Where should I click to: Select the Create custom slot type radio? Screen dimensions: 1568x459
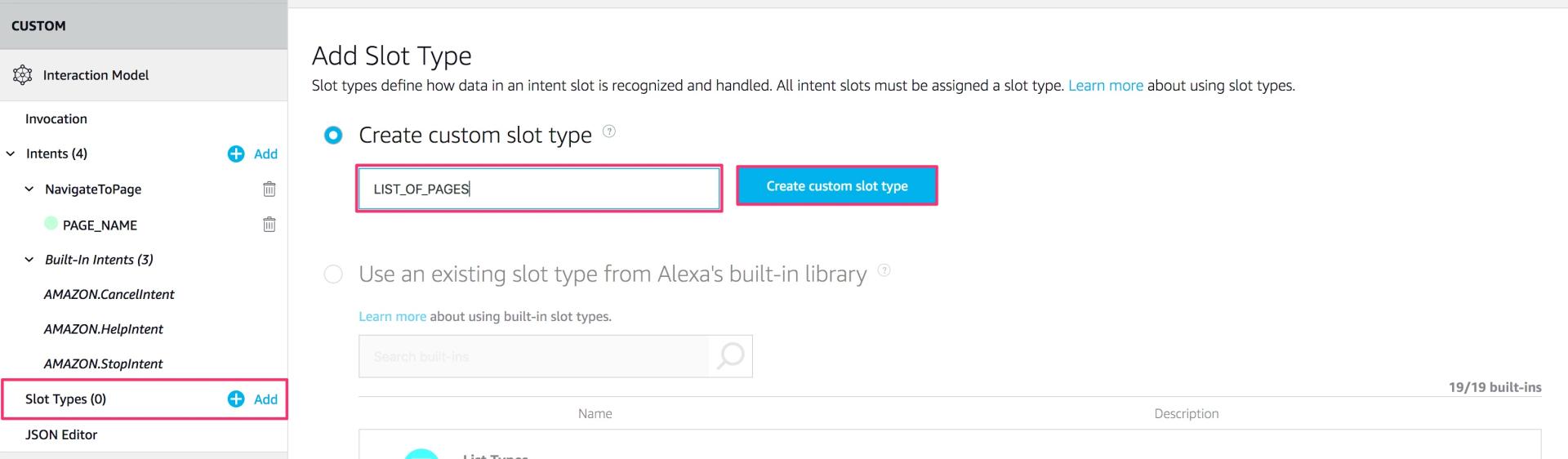click(333, 136)
